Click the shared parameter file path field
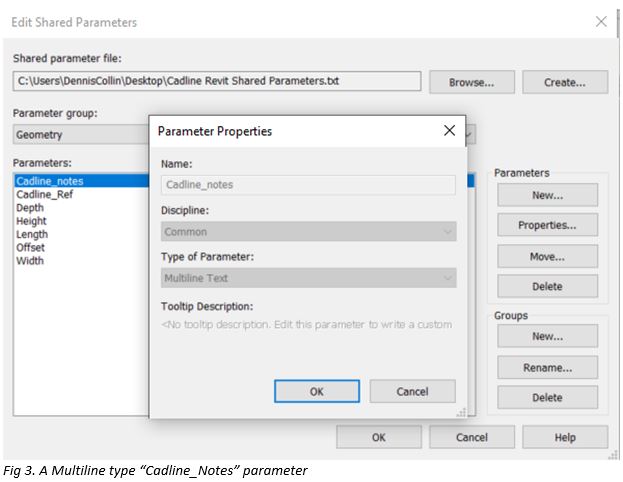Screen dimensions: 623x482 coord(217,81)
